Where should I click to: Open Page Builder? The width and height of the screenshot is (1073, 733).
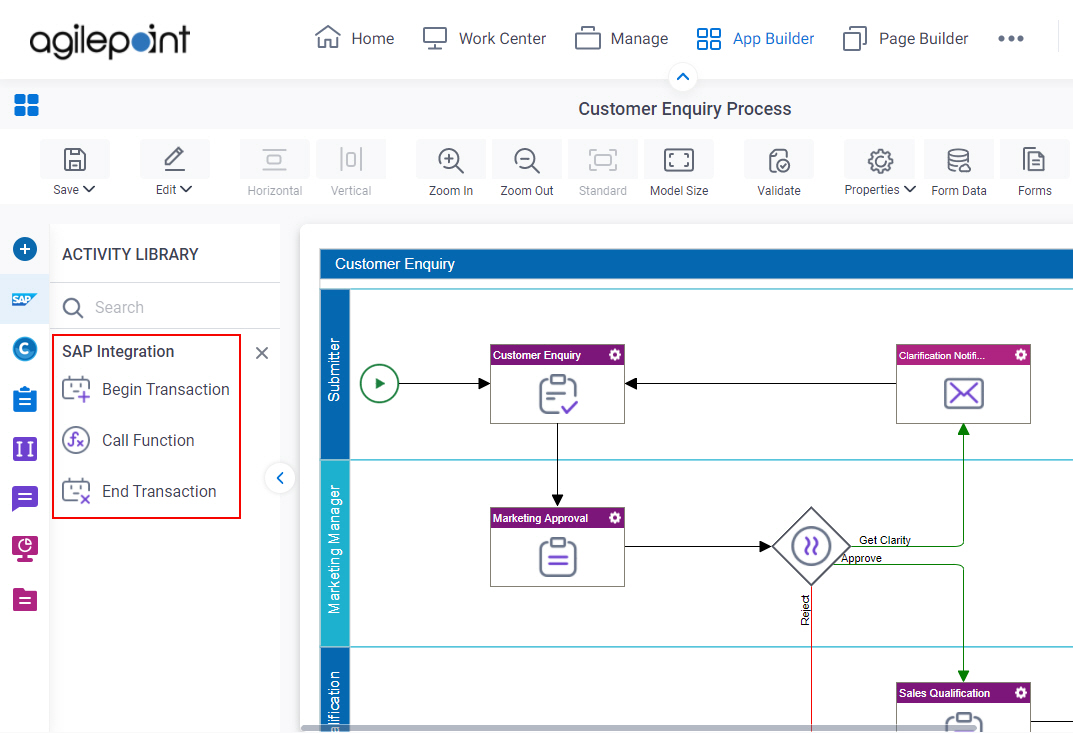pyautogui.click(x=905, y=38)
